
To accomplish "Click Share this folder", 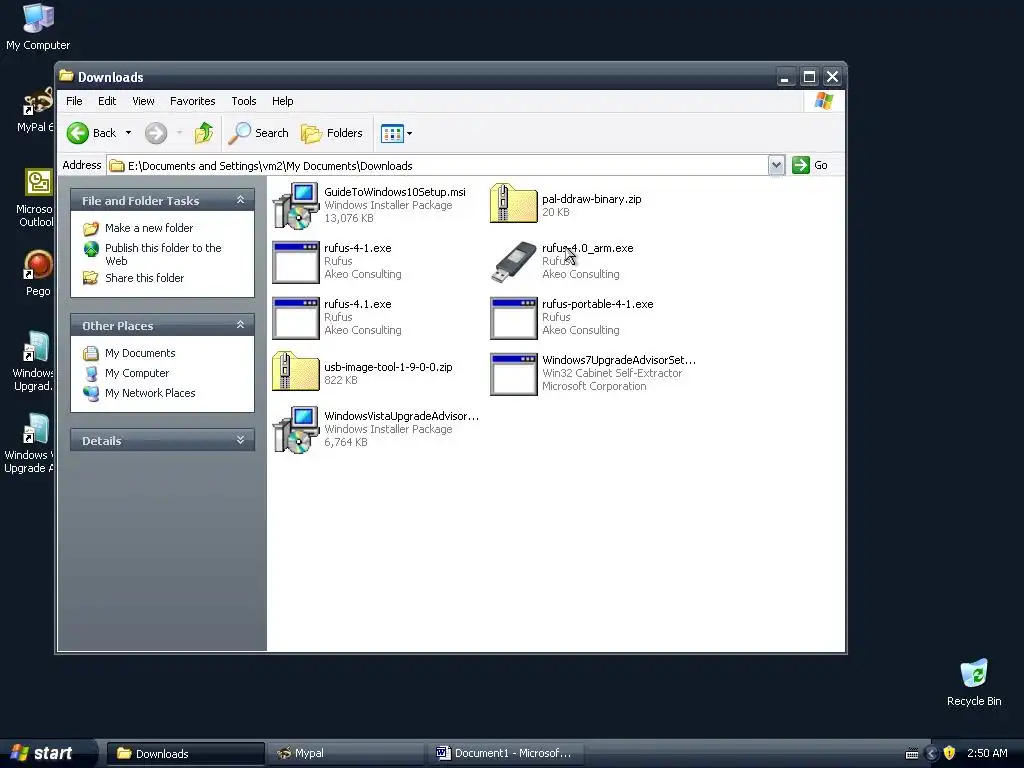I will tap(144, 278).
